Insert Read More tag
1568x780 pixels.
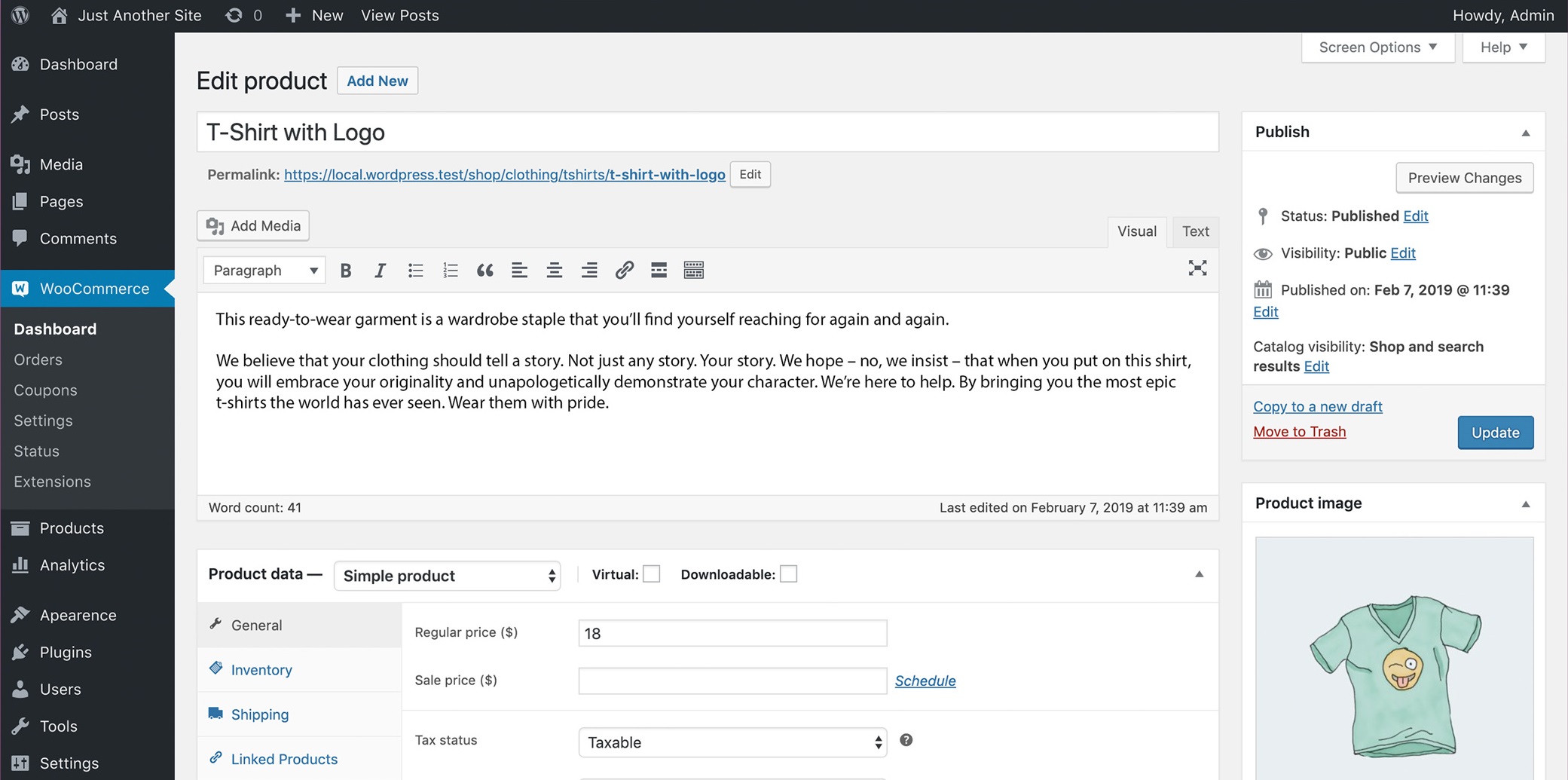pyautogui.click(x=659, y=271)
